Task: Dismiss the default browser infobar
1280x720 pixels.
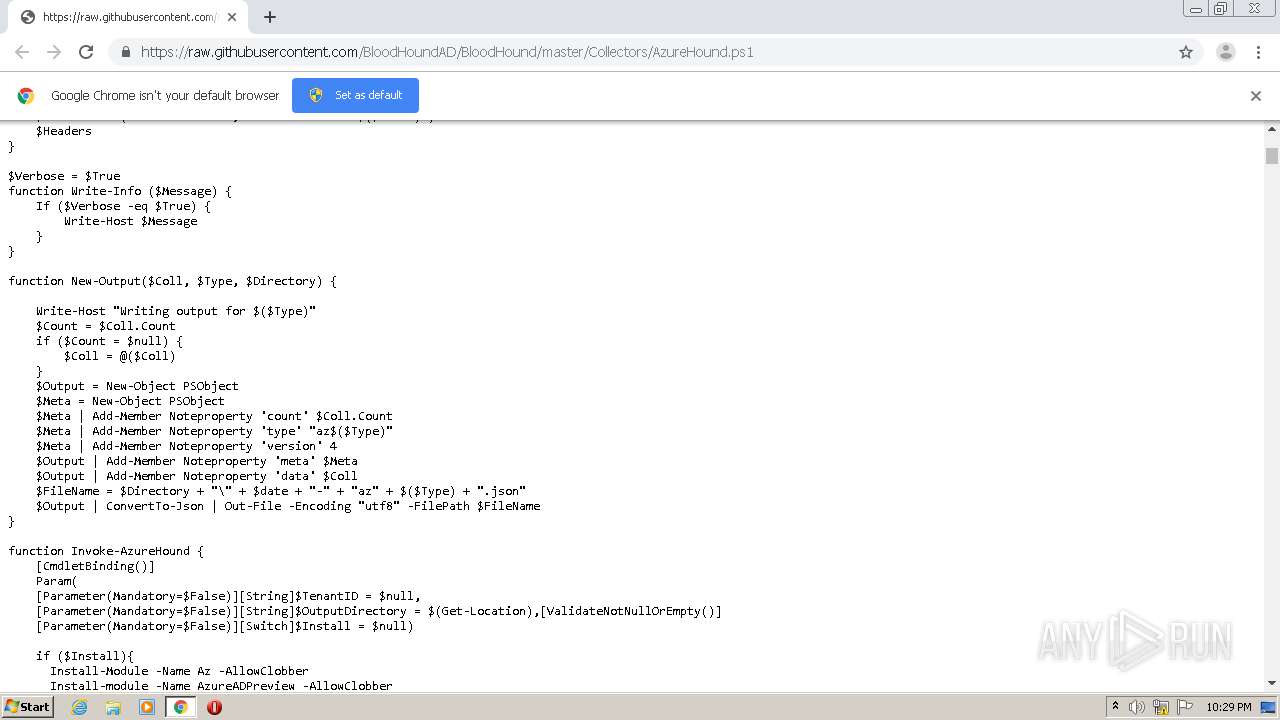Action: coord(1255,96)
